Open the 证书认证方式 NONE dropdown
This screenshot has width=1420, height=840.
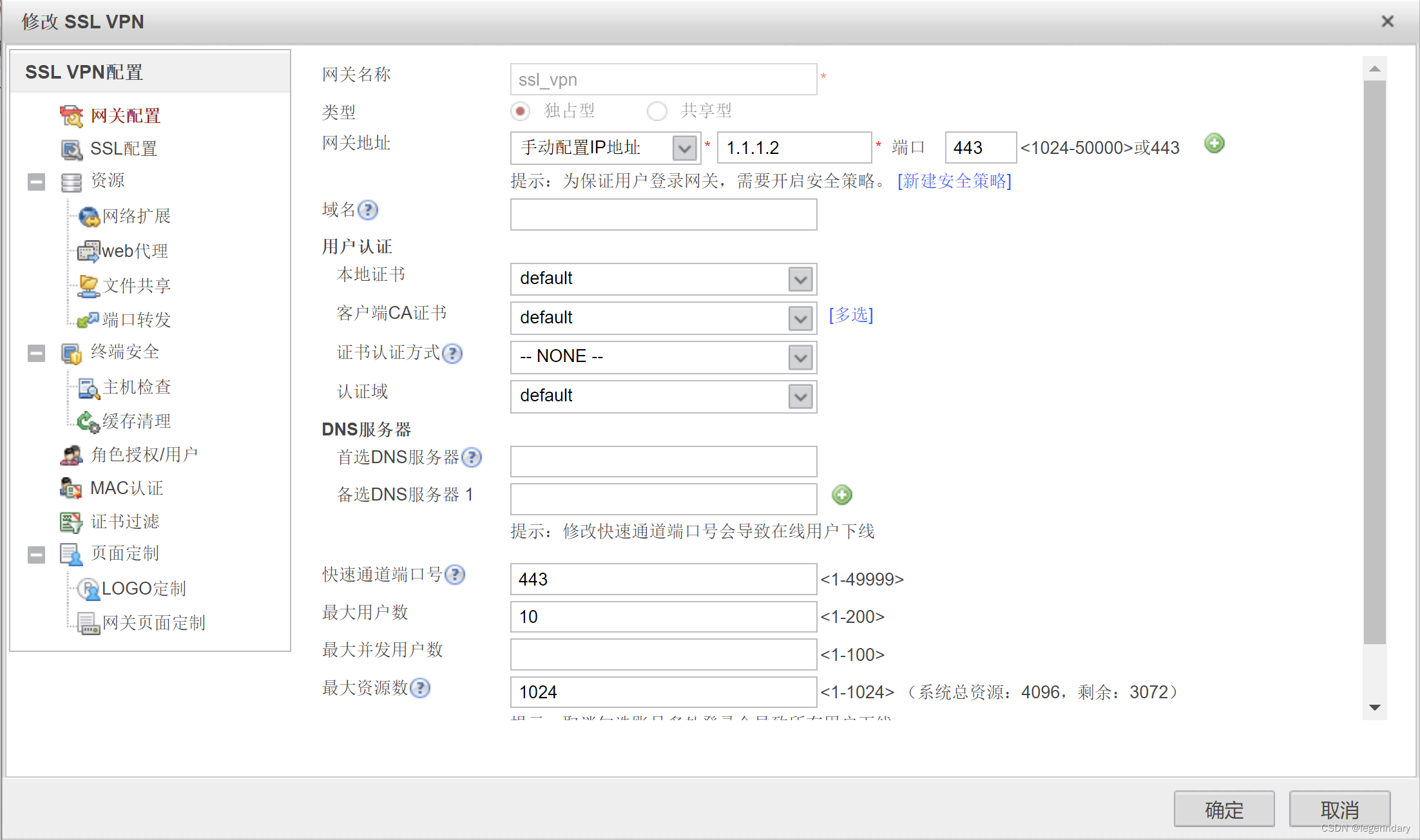coord(800,358)
